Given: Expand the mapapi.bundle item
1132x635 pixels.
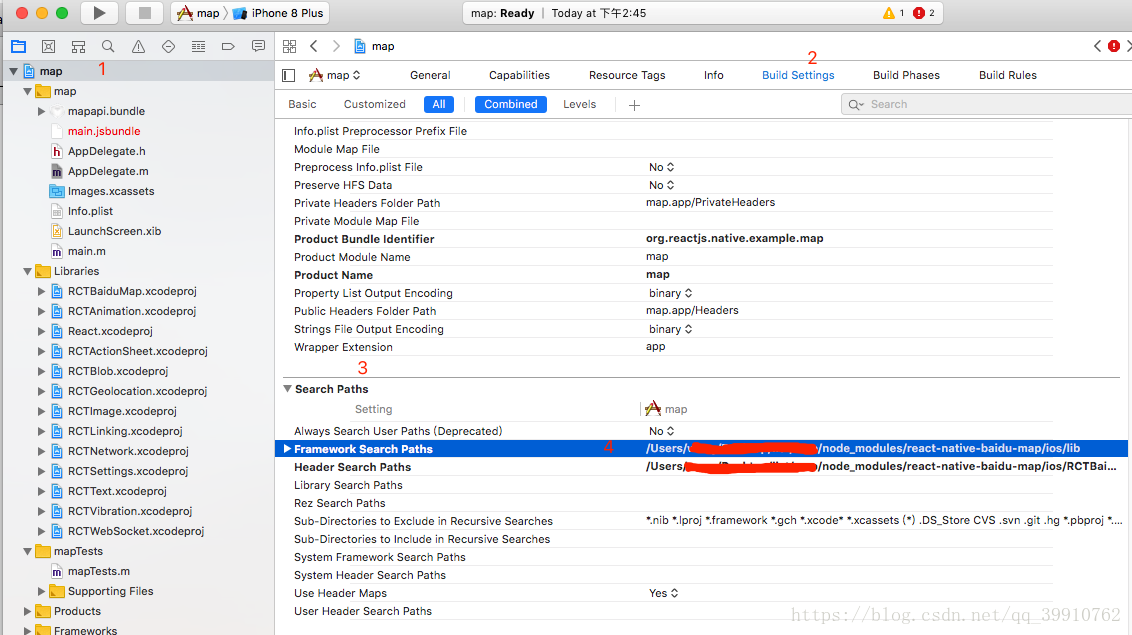Looking at the screenshot, I should coord(41,111).
